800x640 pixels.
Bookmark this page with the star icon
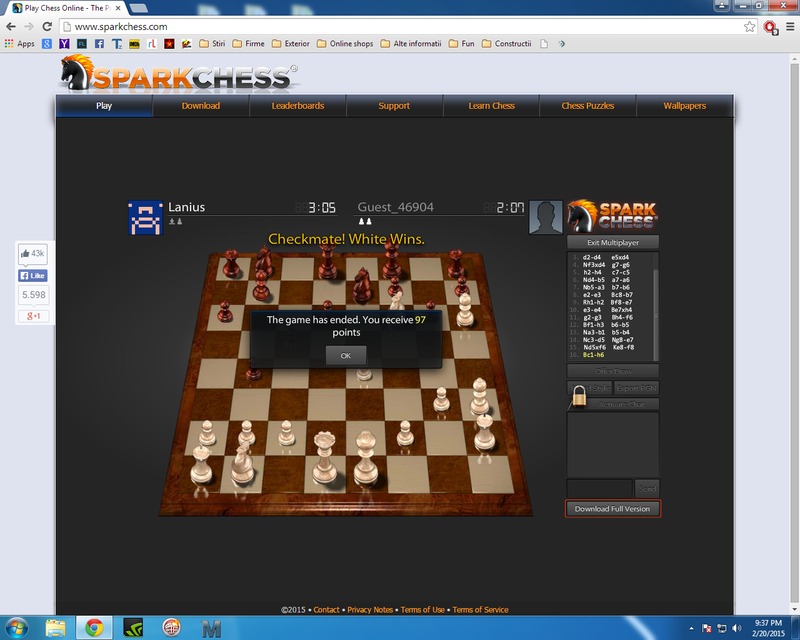coord(749,27)
